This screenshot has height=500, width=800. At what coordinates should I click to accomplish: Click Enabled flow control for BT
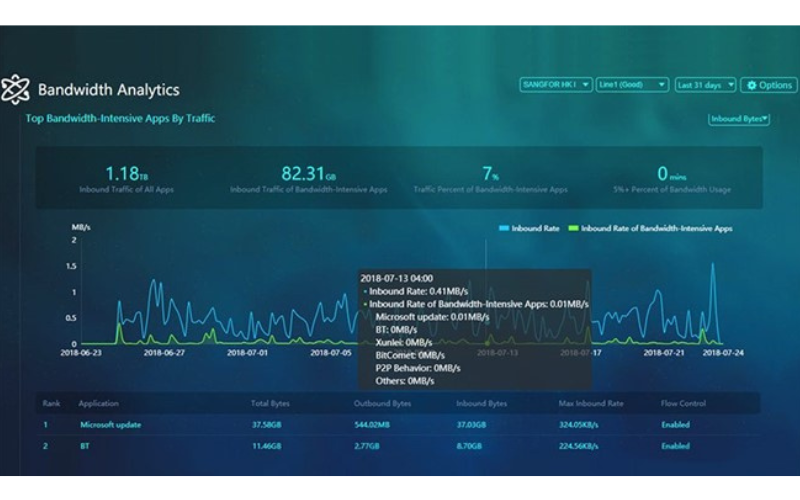[x=676, y=446]
